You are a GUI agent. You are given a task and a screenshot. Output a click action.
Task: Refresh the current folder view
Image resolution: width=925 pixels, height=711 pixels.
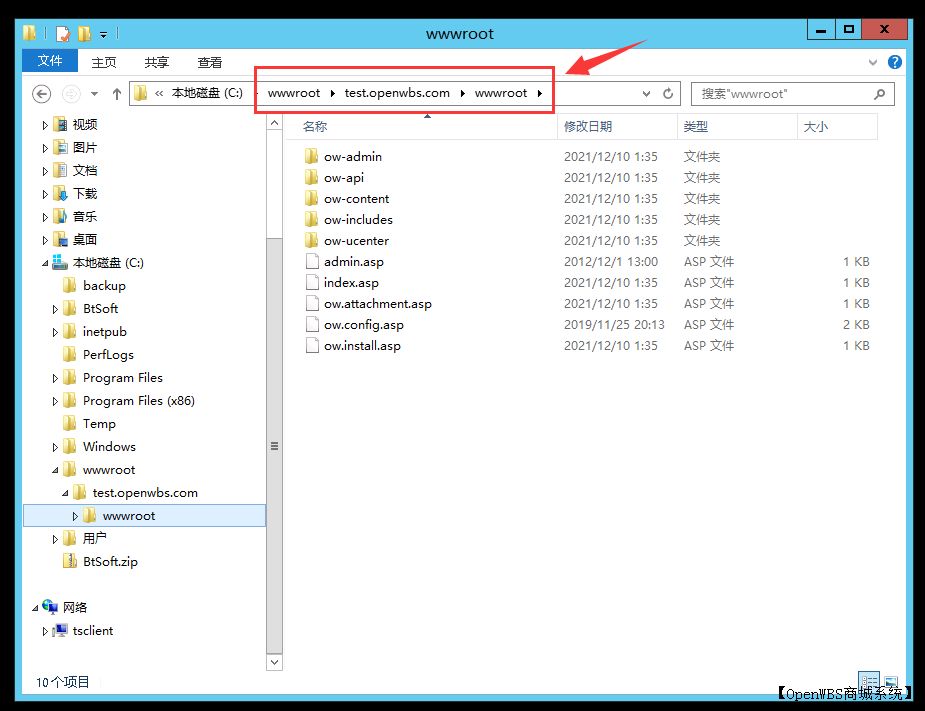[669, 94]
